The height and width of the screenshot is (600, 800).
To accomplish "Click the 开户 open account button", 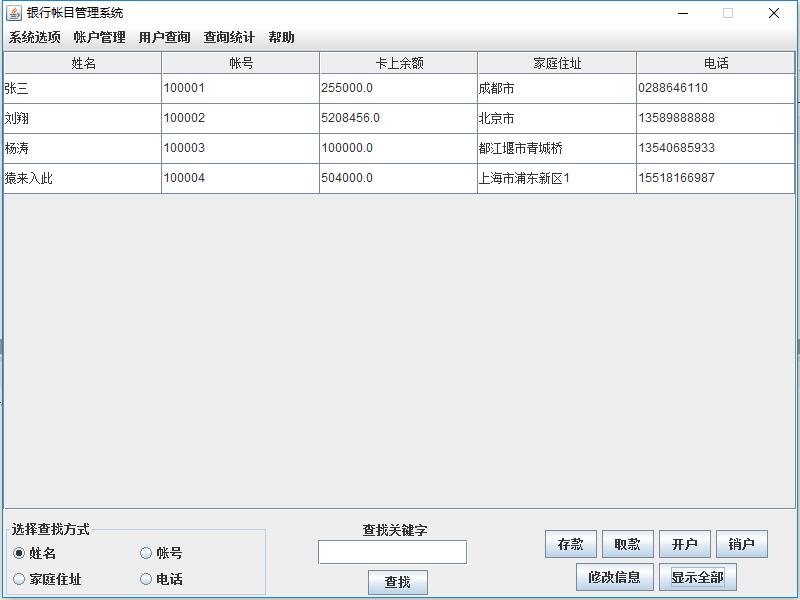I will pos(686,543).
